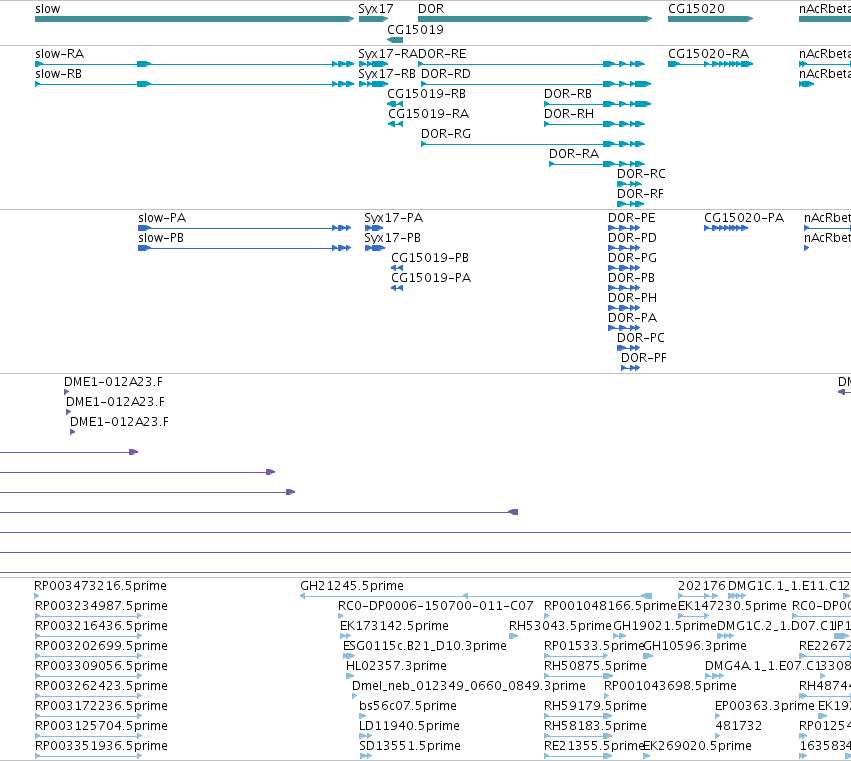851x761 pixels.
Task: Select the DOR-RC transcript label
Action: point(641,174)
